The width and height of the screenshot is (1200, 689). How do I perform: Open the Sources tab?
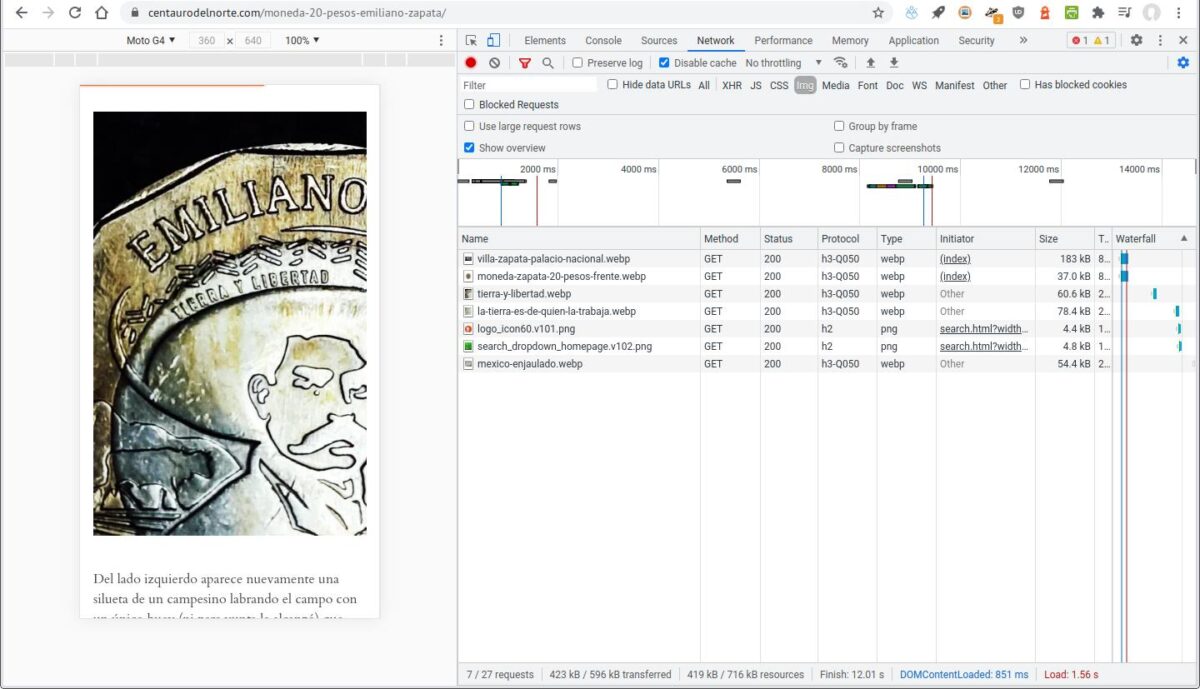point(659,40)
